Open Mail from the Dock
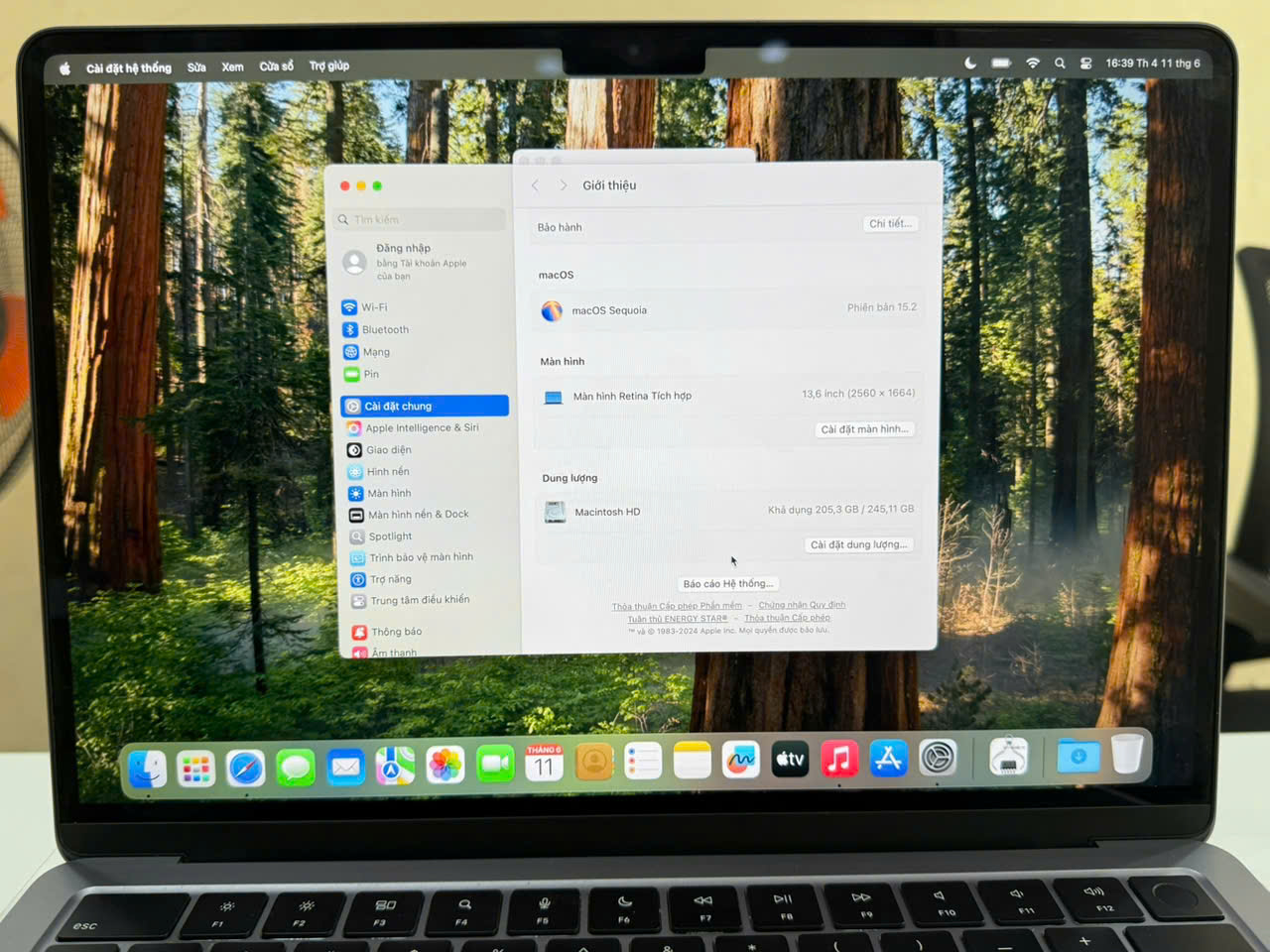 click(345, 767)
